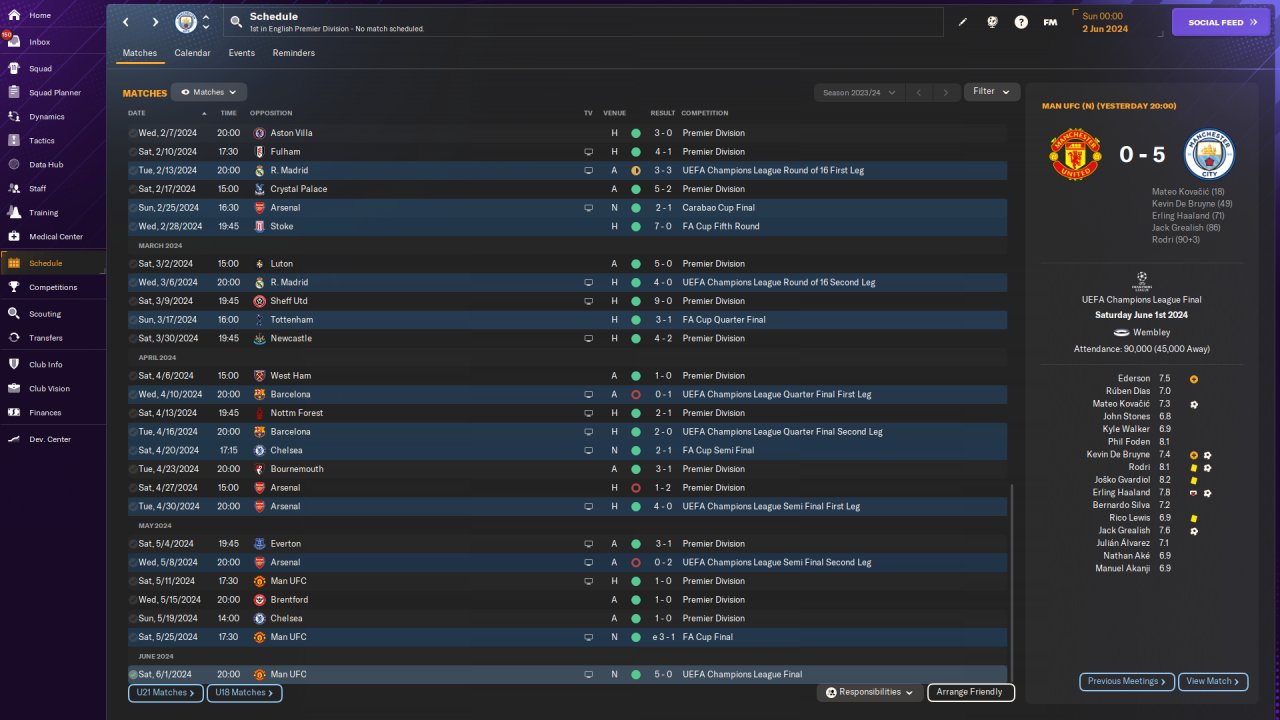
Task: Toggle the row marker for Sat, 3/2/2024
Action: pos(133,264)
